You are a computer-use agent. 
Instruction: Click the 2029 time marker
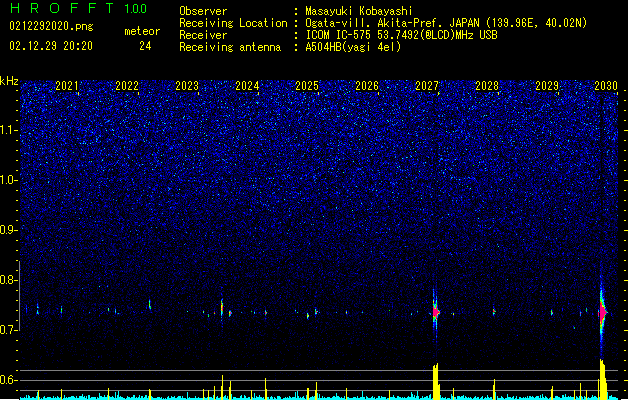(547, 86)
